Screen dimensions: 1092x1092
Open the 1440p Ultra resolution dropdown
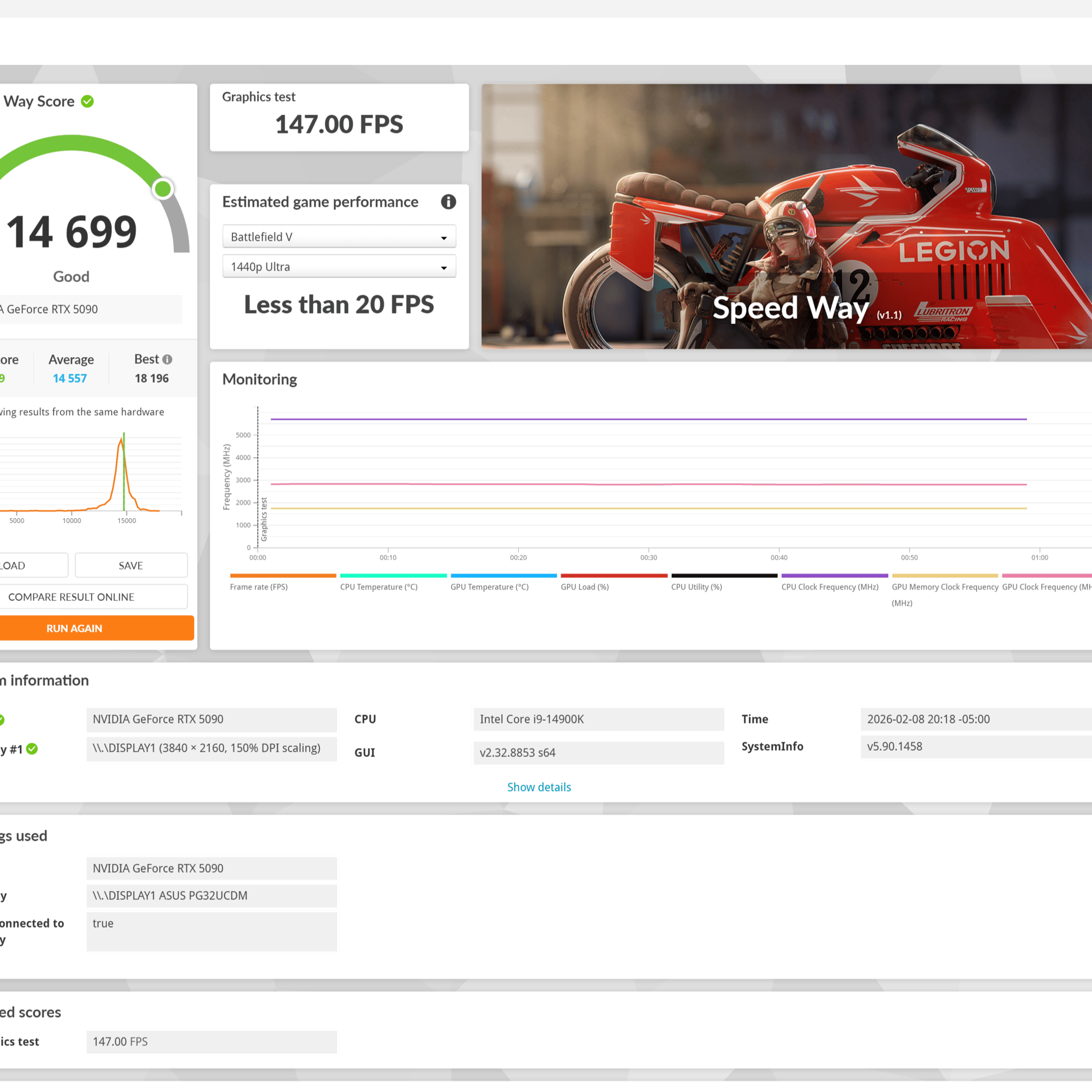click(x=339, y=267)
